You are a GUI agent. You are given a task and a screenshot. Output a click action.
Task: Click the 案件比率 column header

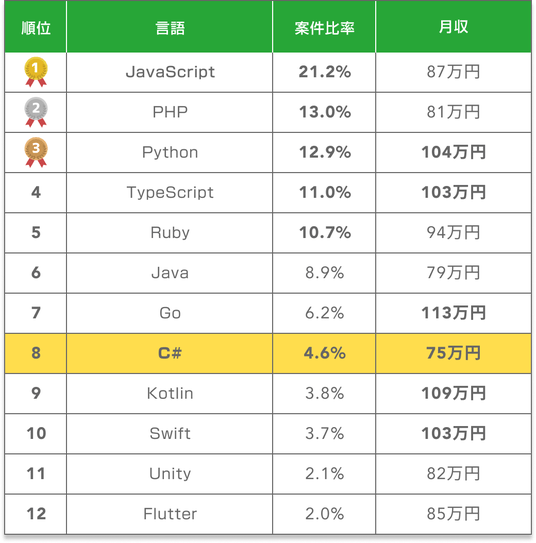tap(324, 28)
